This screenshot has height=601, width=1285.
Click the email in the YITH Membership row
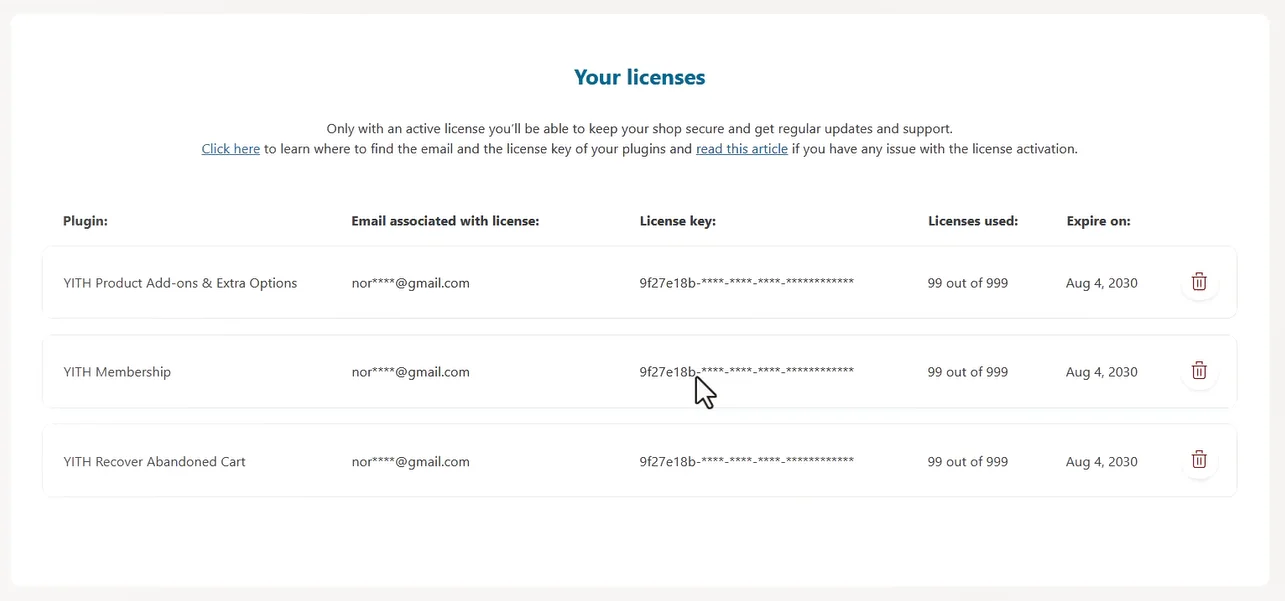point(411,372)
